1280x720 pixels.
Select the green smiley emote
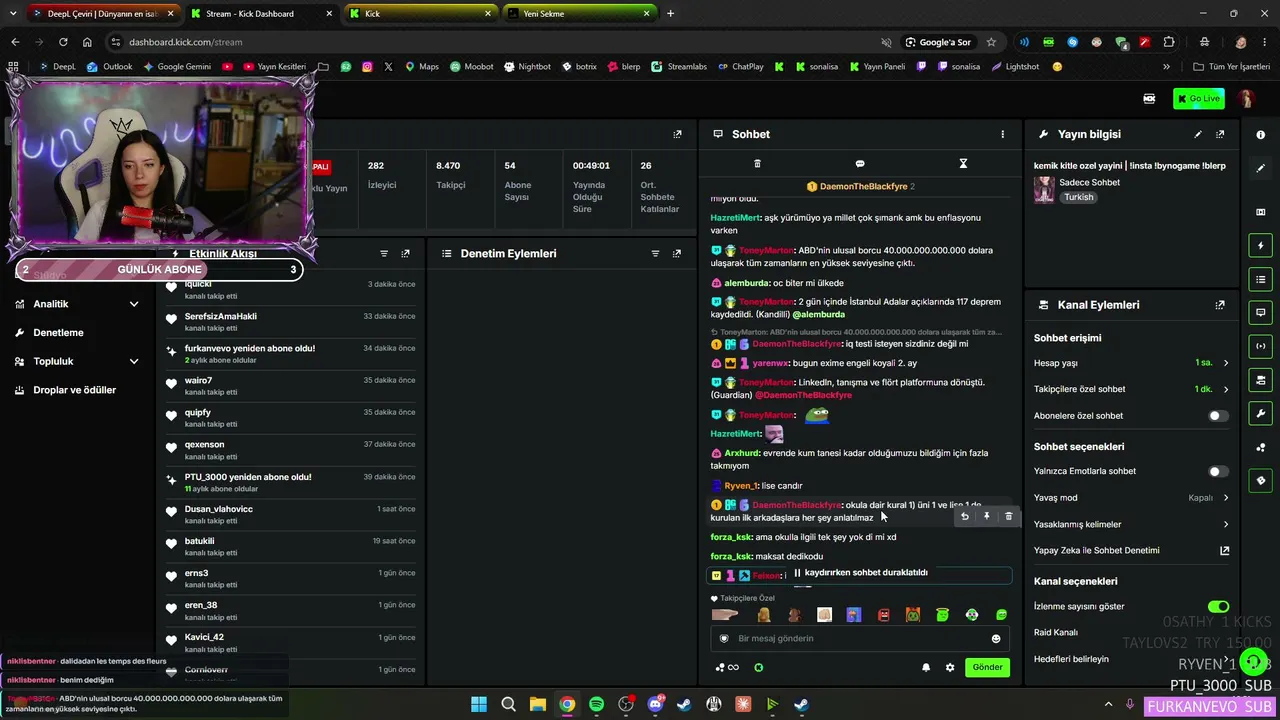1002,615
